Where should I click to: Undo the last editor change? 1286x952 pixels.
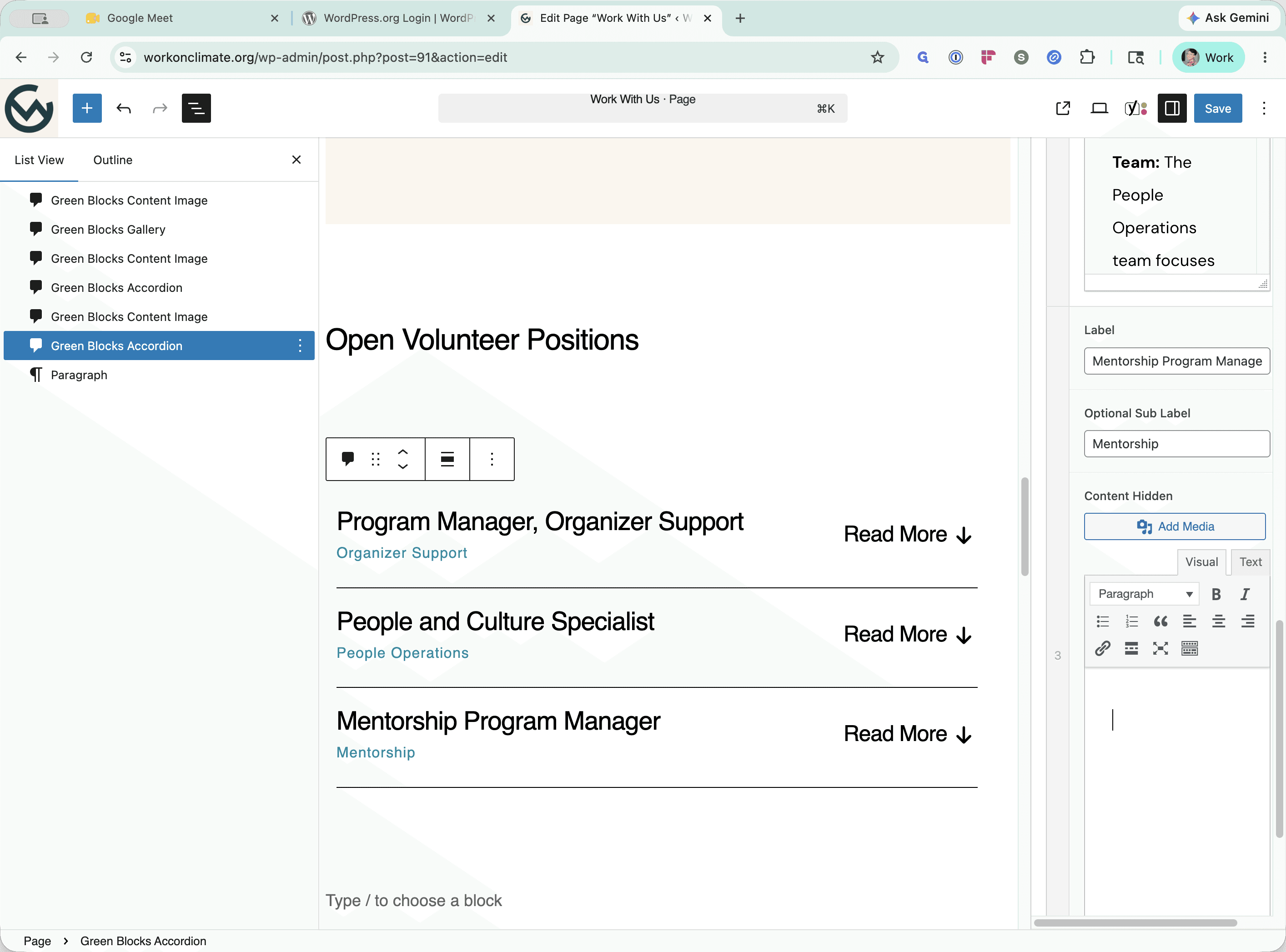(123, 108)
